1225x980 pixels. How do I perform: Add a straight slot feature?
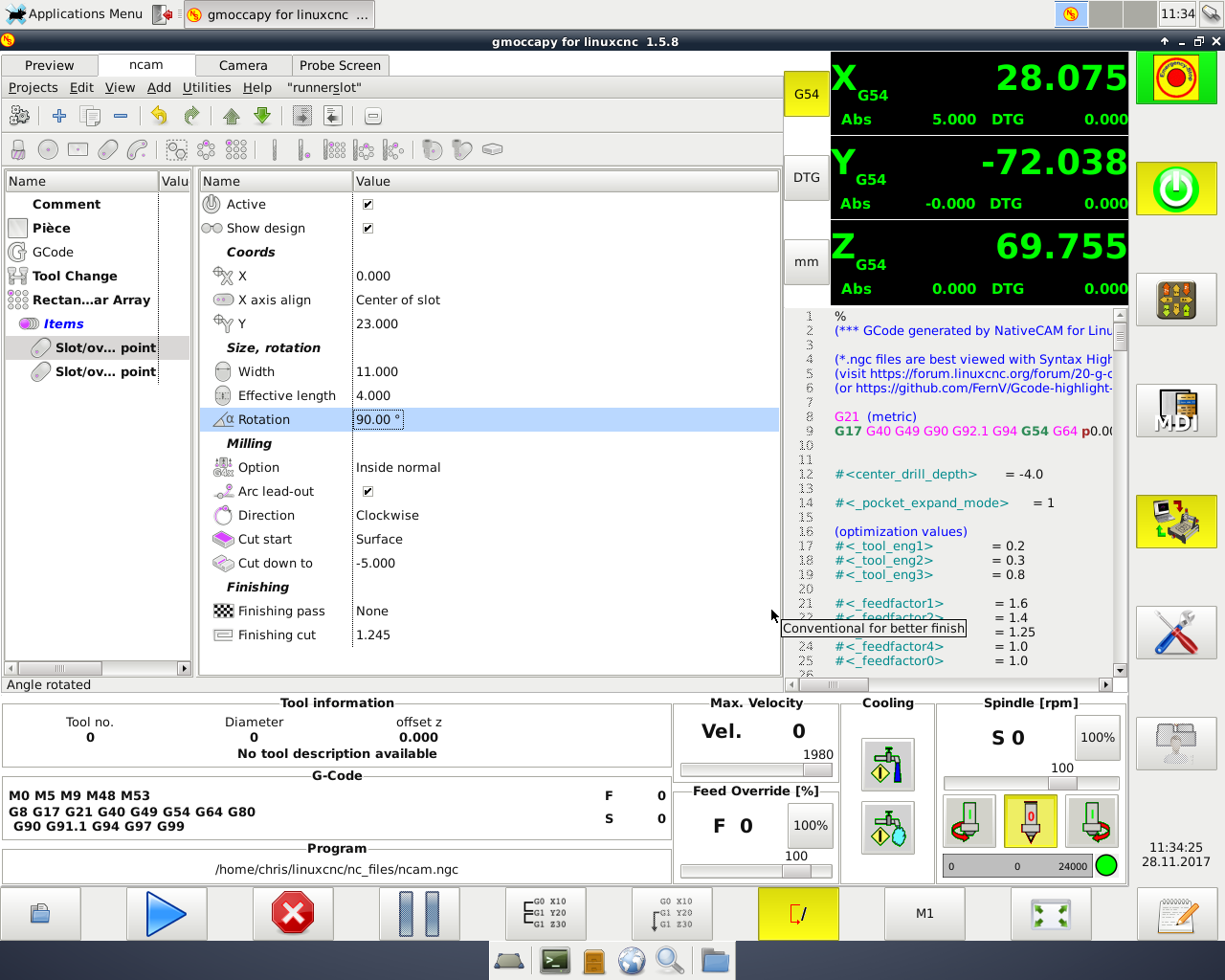point(108,149)
